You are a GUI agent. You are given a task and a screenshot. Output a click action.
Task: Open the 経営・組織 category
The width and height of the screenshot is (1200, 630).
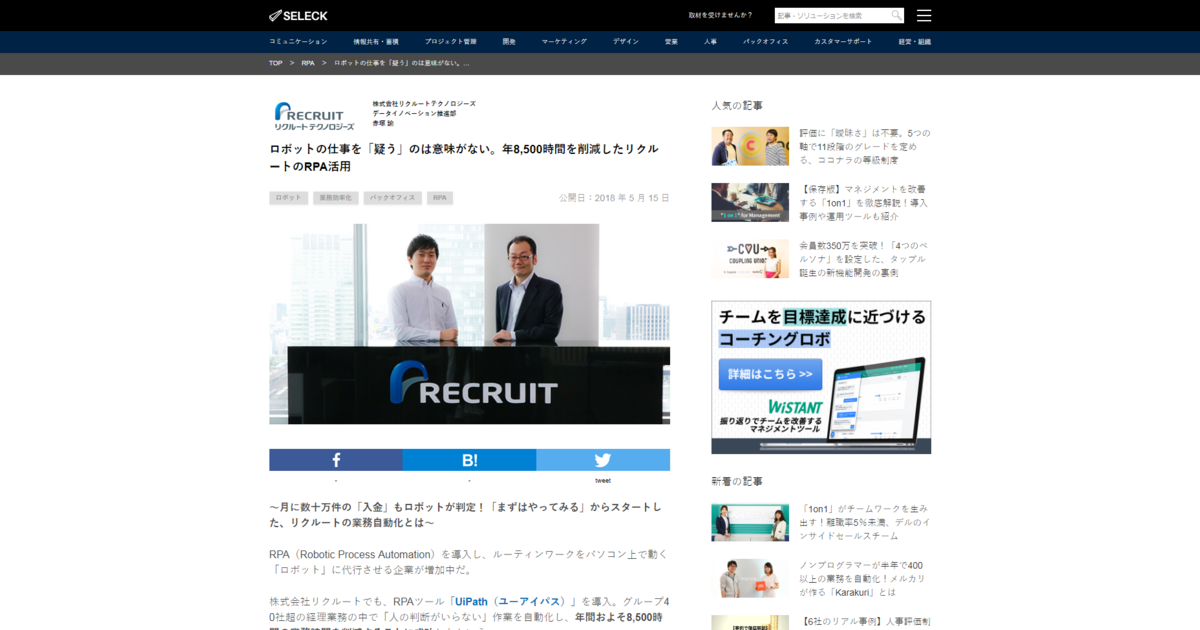[x=915, y=41]
